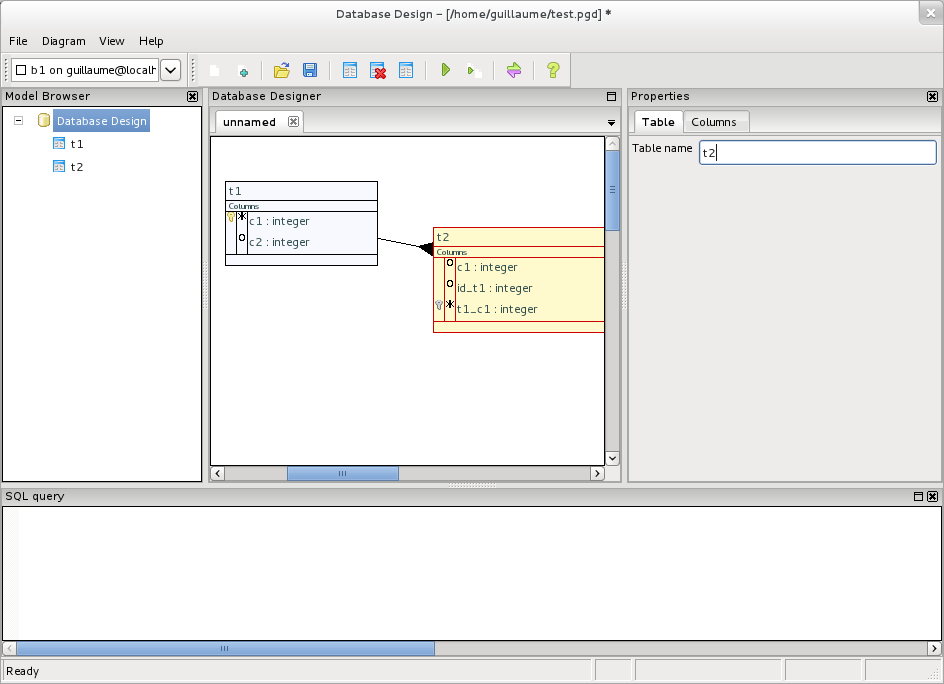Image resolution: width=944 pixels, height=684 pixels.
Task: Close the unnamed diagram tab
Action: (x=293, y=122)
